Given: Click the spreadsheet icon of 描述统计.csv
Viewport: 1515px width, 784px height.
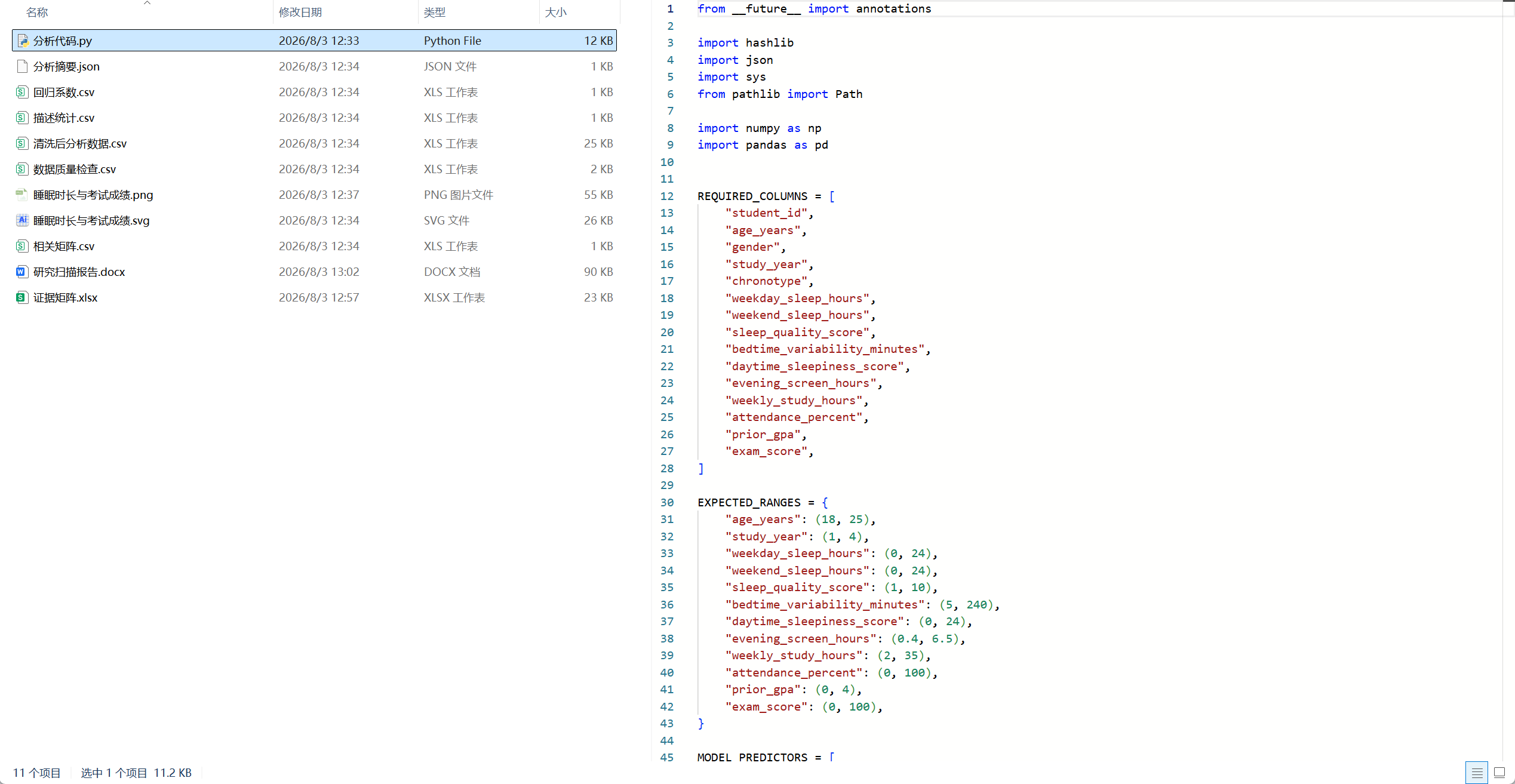Looking at the screenshot, I should (x=22, y=118).
